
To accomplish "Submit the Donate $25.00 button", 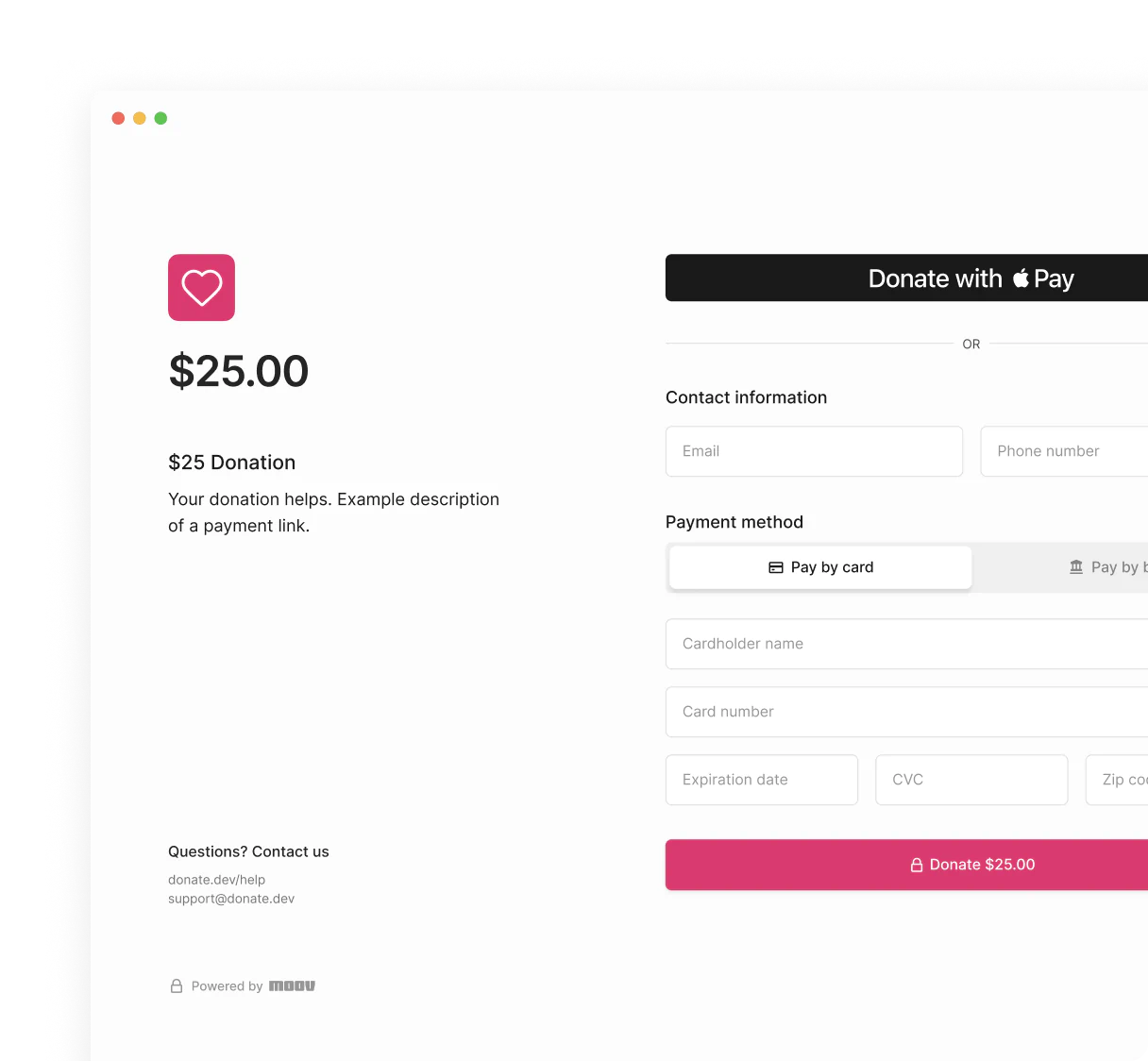I will click(x=906, y=865).
